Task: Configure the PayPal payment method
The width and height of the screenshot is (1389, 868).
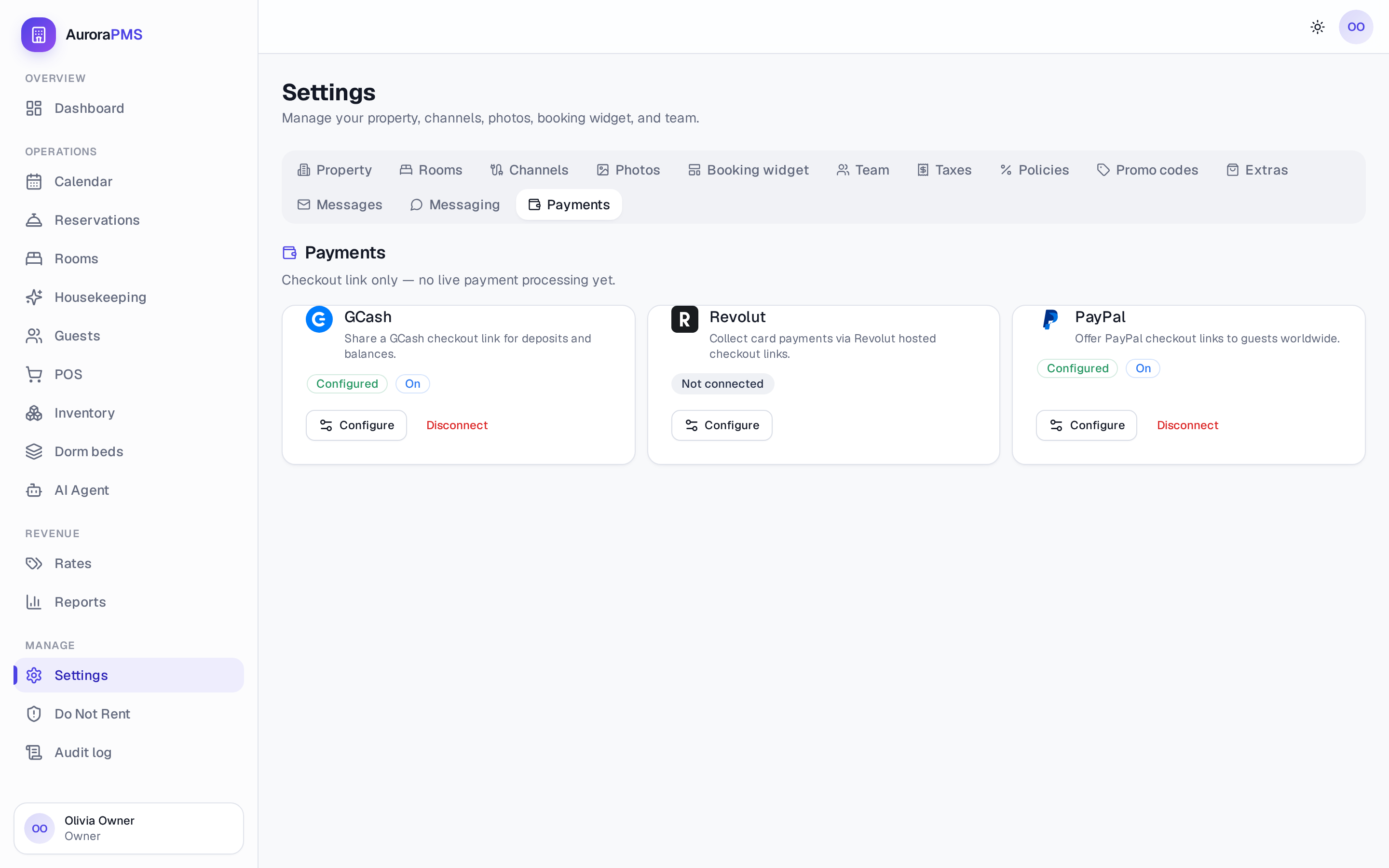Action: (x=1087, y=425)
